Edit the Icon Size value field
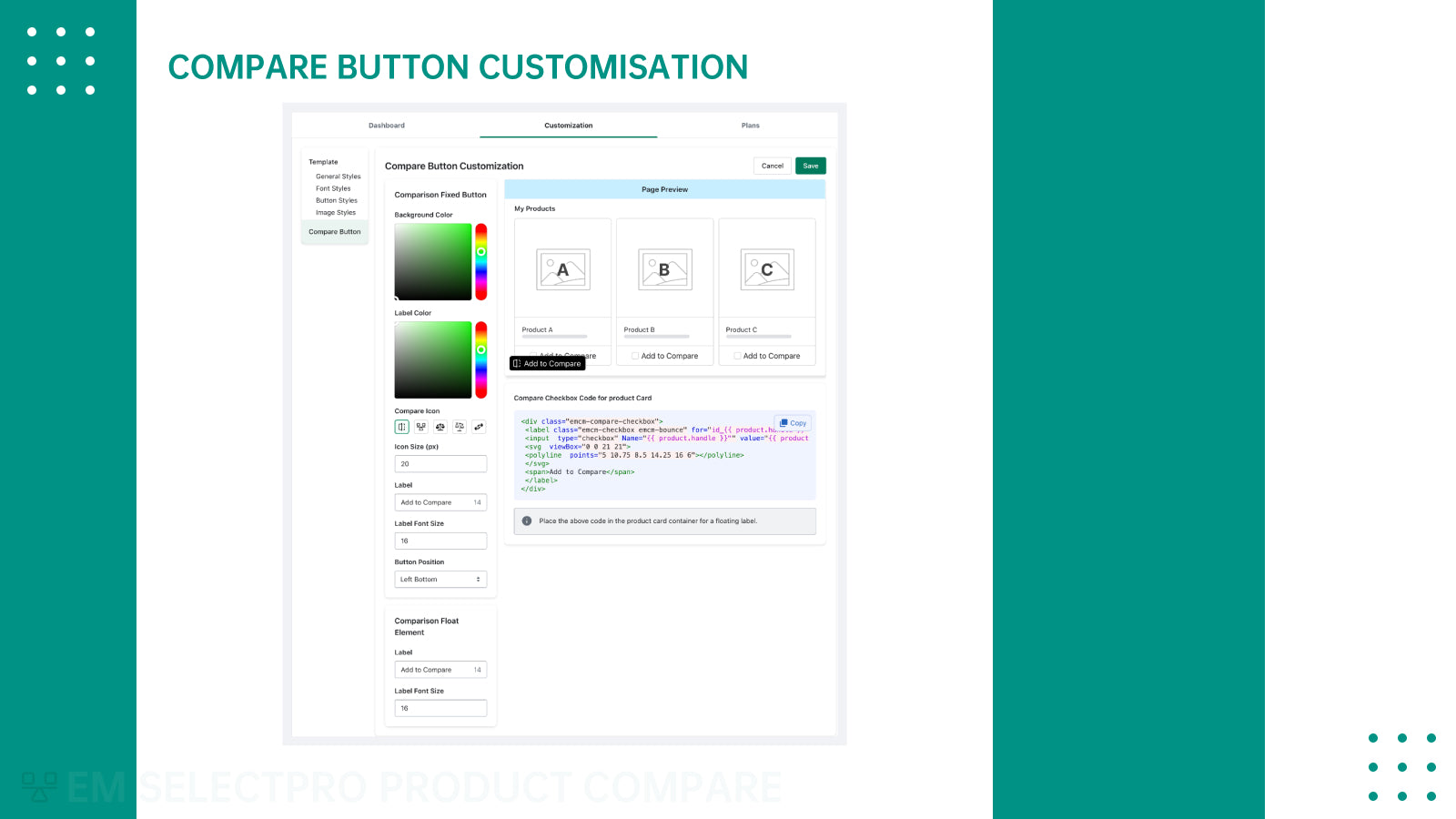1456x819 pixels. 440,463
